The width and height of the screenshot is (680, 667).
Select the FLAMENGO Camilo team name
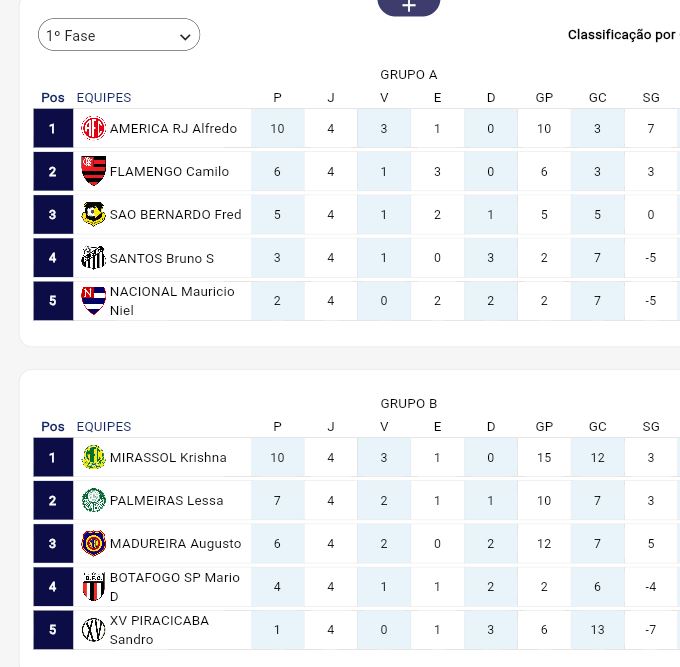pyautogui.click(x=169, y=171)
